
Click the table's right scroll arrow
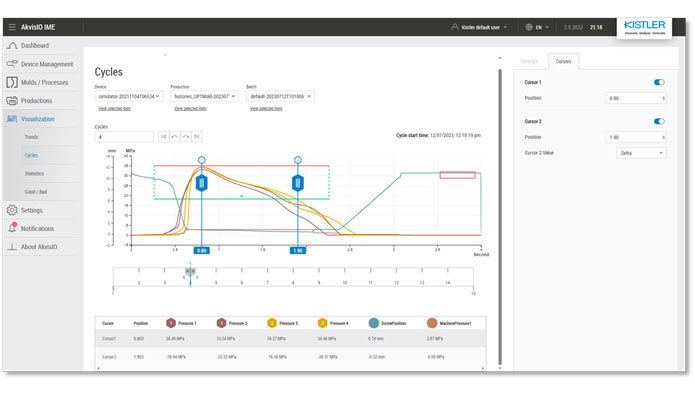[483, 368]
